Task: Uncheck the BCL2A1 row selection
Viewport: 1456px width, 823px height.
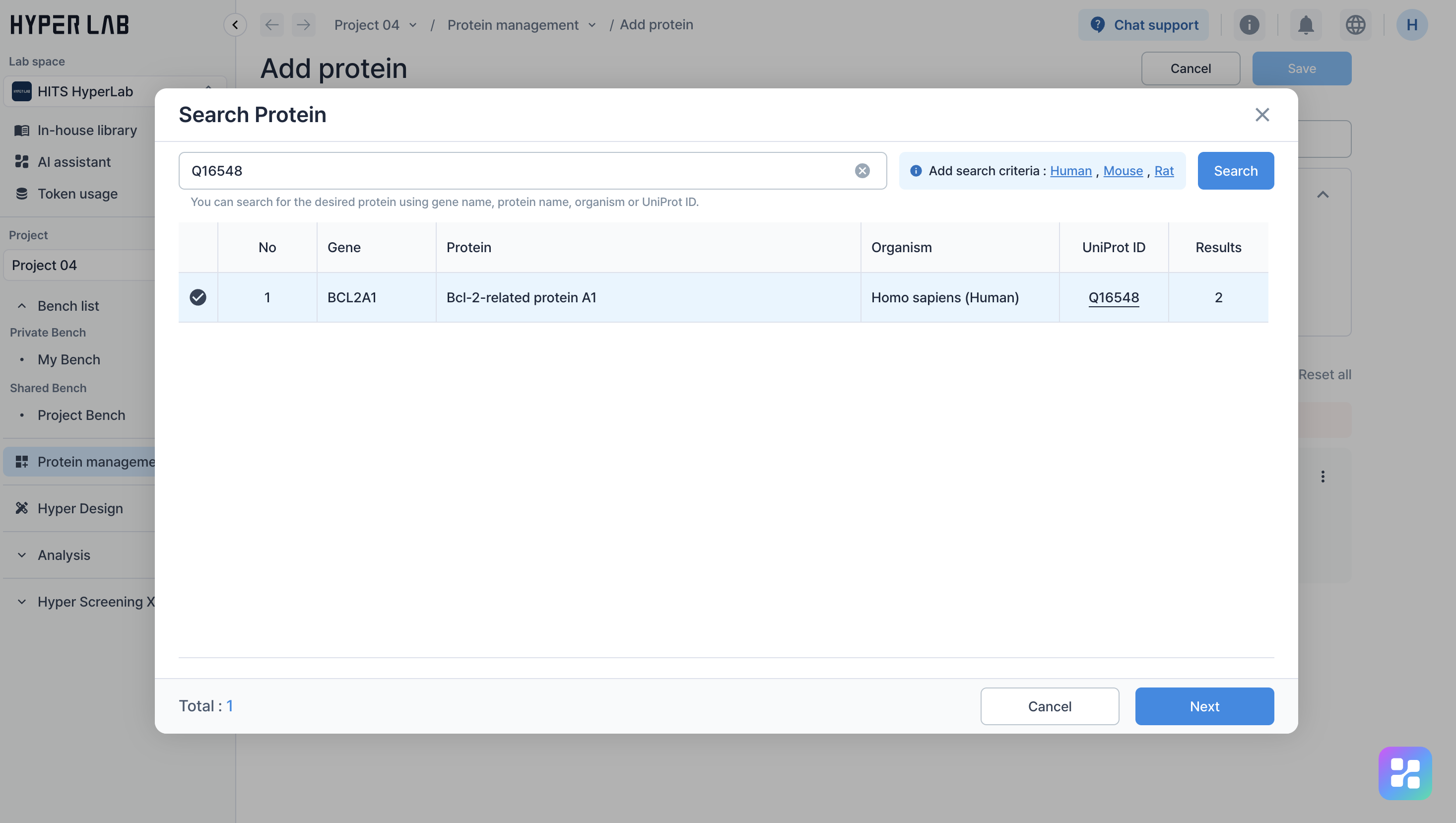Action: [x=198, y=297]
